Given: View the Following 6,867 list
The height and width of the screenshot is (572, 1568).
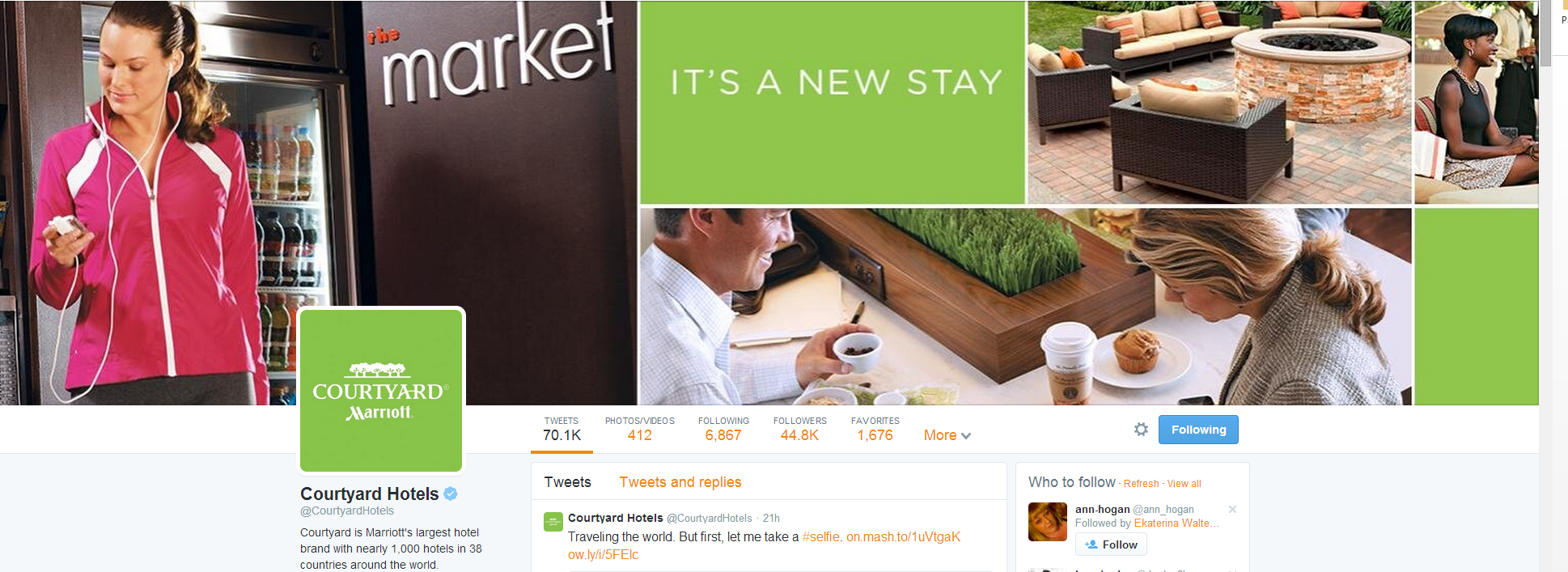Looking at the screenshot, I should pyautogui.click(x=723, y=429).
